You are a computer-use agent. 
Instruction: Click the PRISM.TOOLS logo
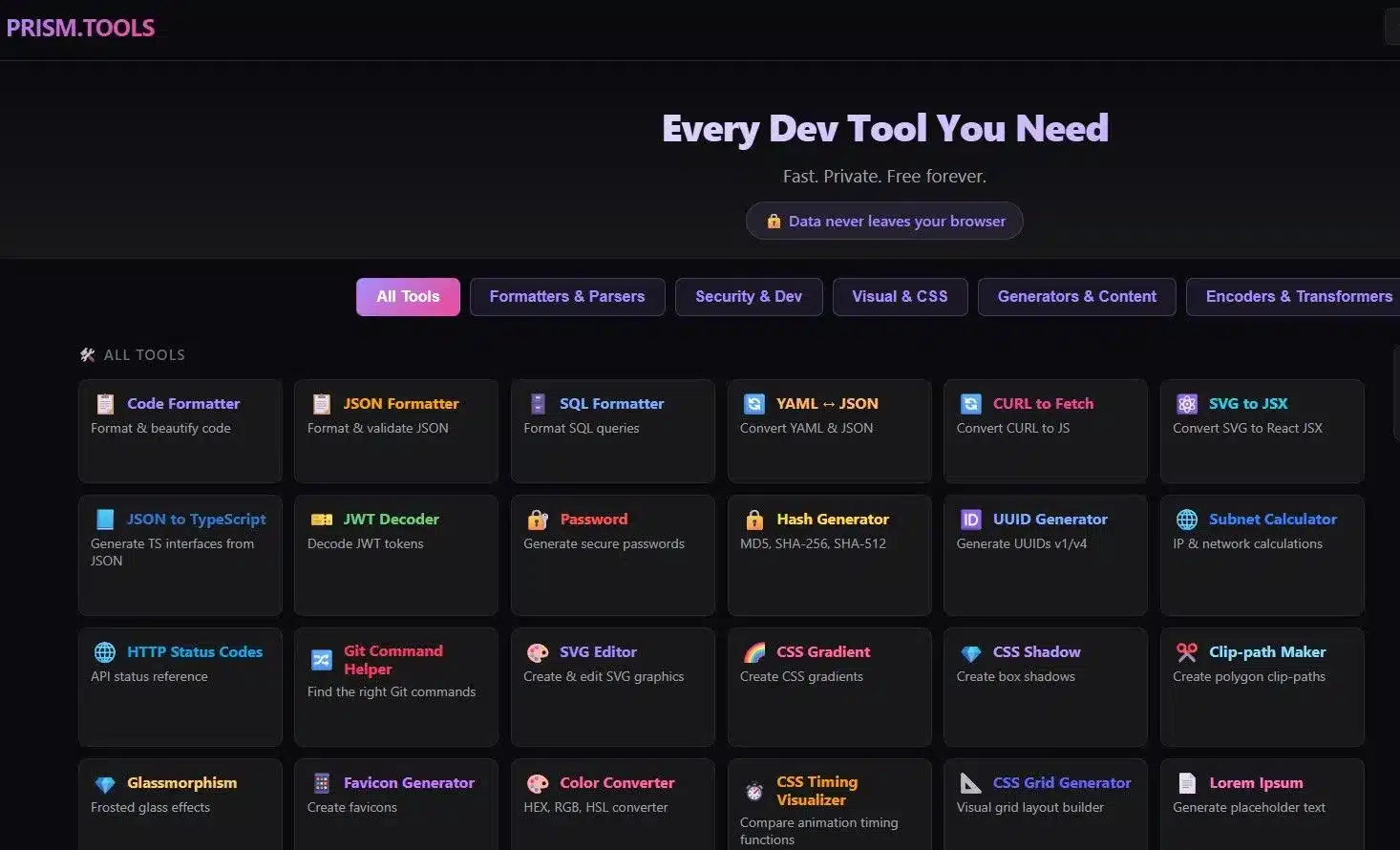(80, 27)
